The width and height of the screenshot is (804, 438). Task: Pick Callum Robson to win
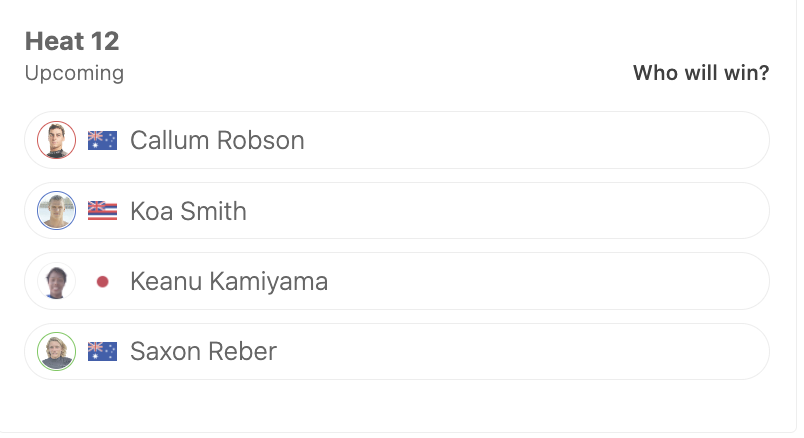(x=397, y=140)
